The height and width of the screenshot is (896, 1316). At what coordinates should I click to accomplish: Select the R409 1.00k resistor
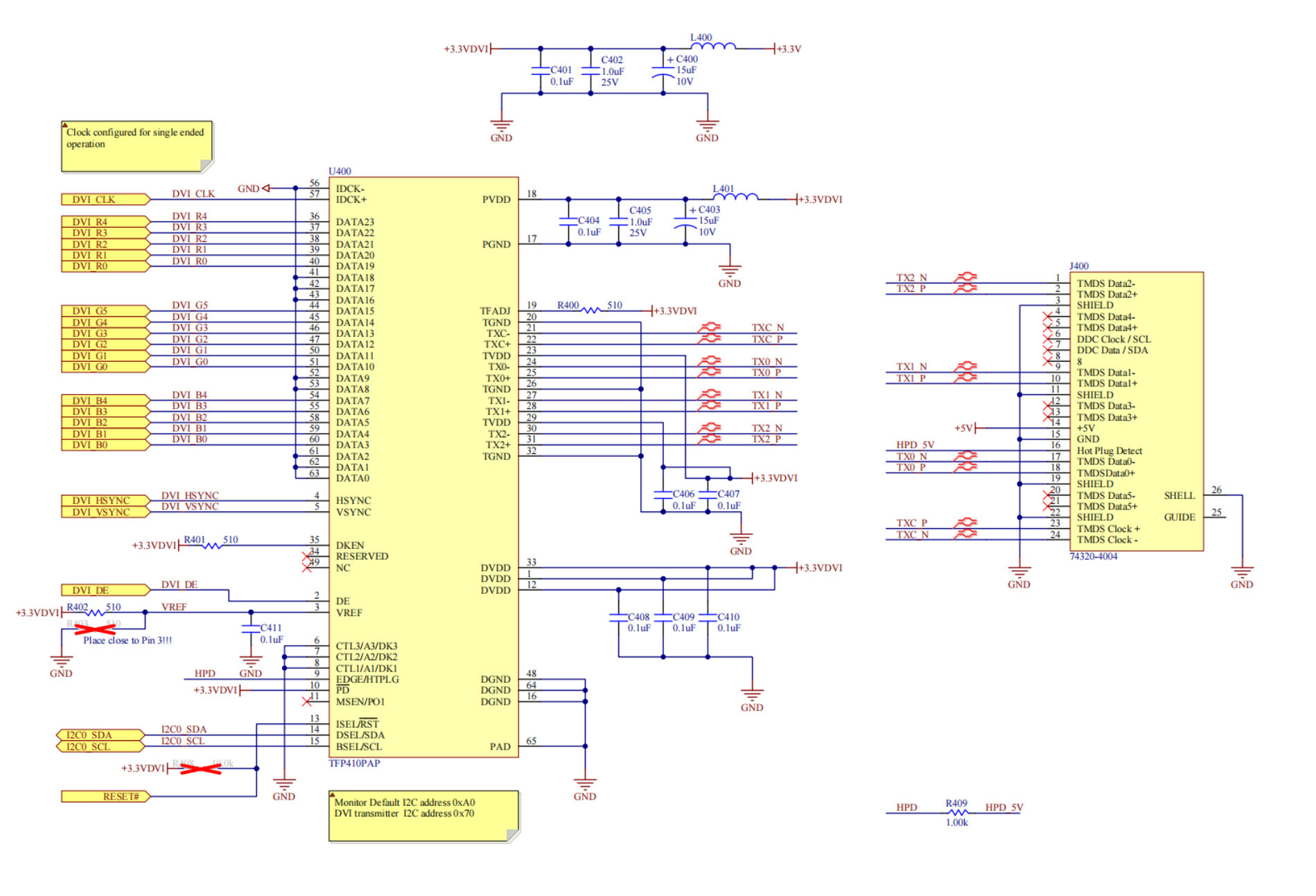click(x=957, y=812)
